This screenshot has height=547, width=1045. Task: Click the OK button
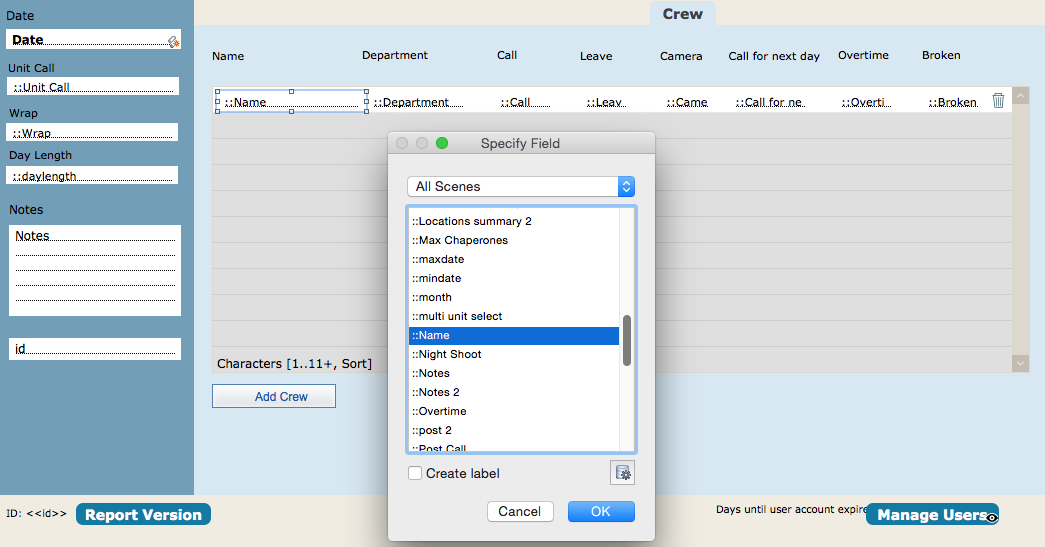pyautogui.click(x=601, y=511)
